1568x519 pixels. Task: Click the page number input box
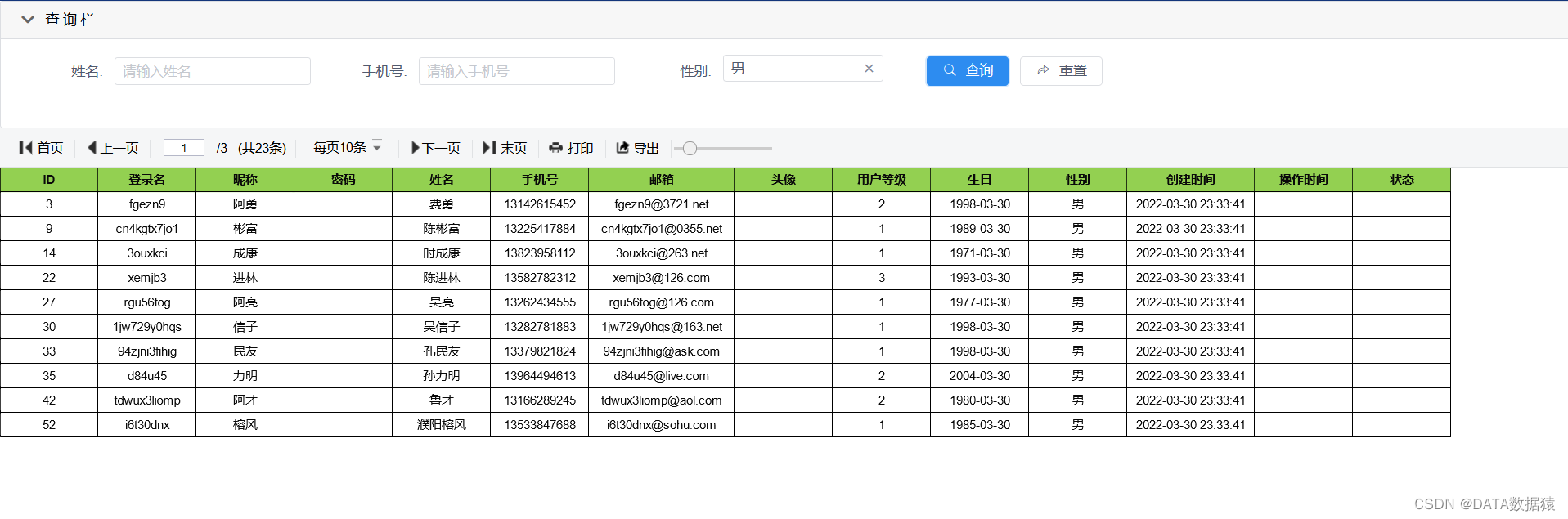point(184,148)
